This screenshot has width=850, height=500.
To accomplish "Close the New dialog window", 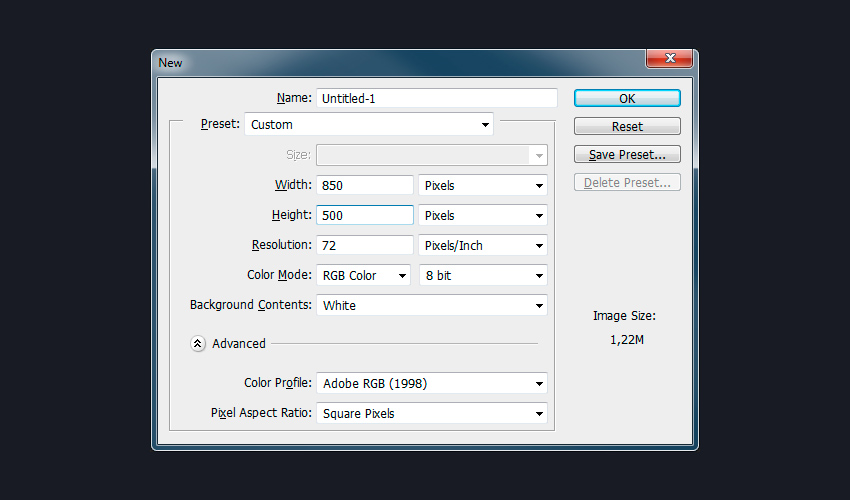I will click(x=669, y=60).
